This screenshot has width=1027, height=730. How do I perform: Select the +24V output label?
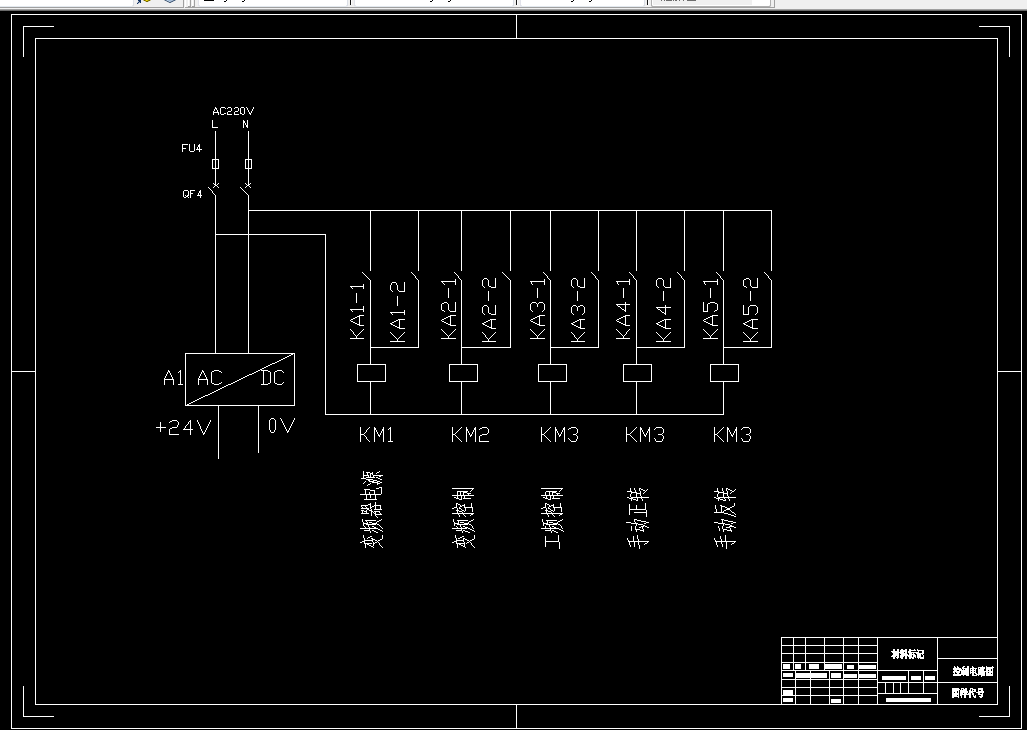(183, 428)
